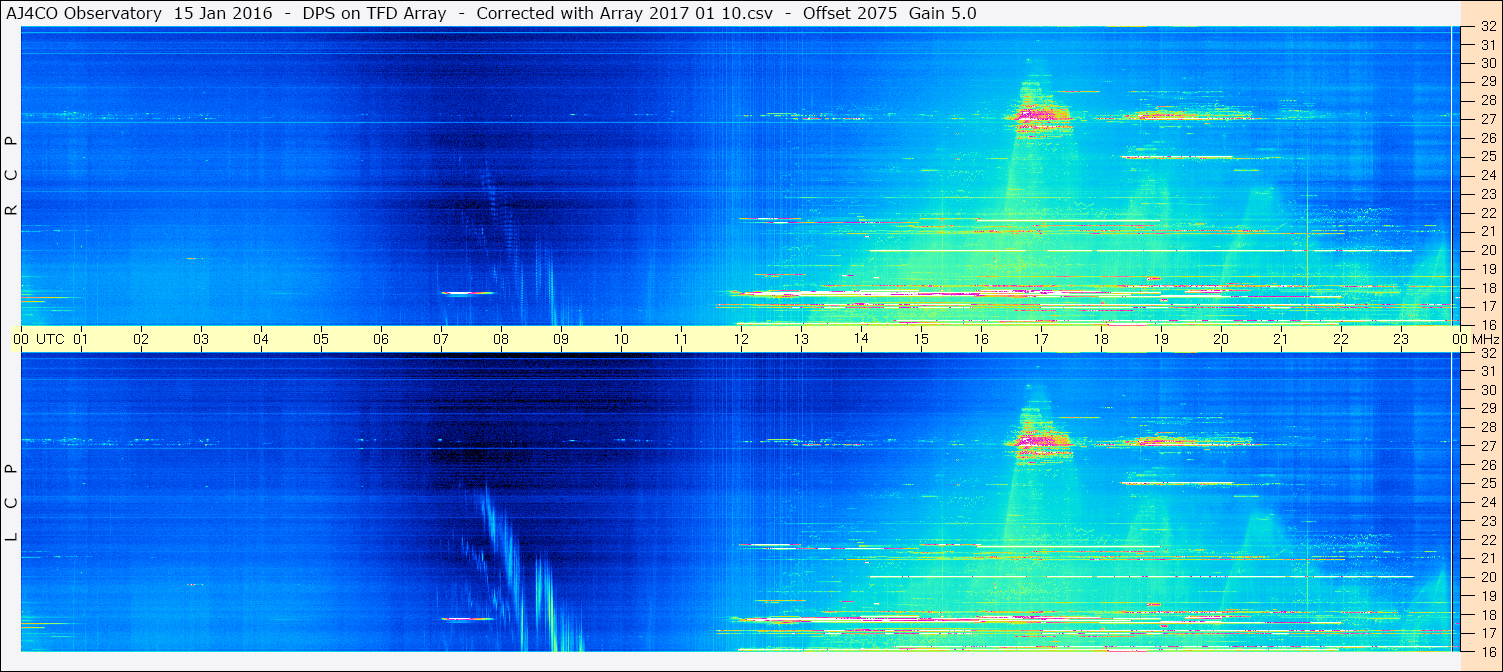
Task: Click the 25 MHz label on the LCP frequency scale
Action: pos(1488,484)
